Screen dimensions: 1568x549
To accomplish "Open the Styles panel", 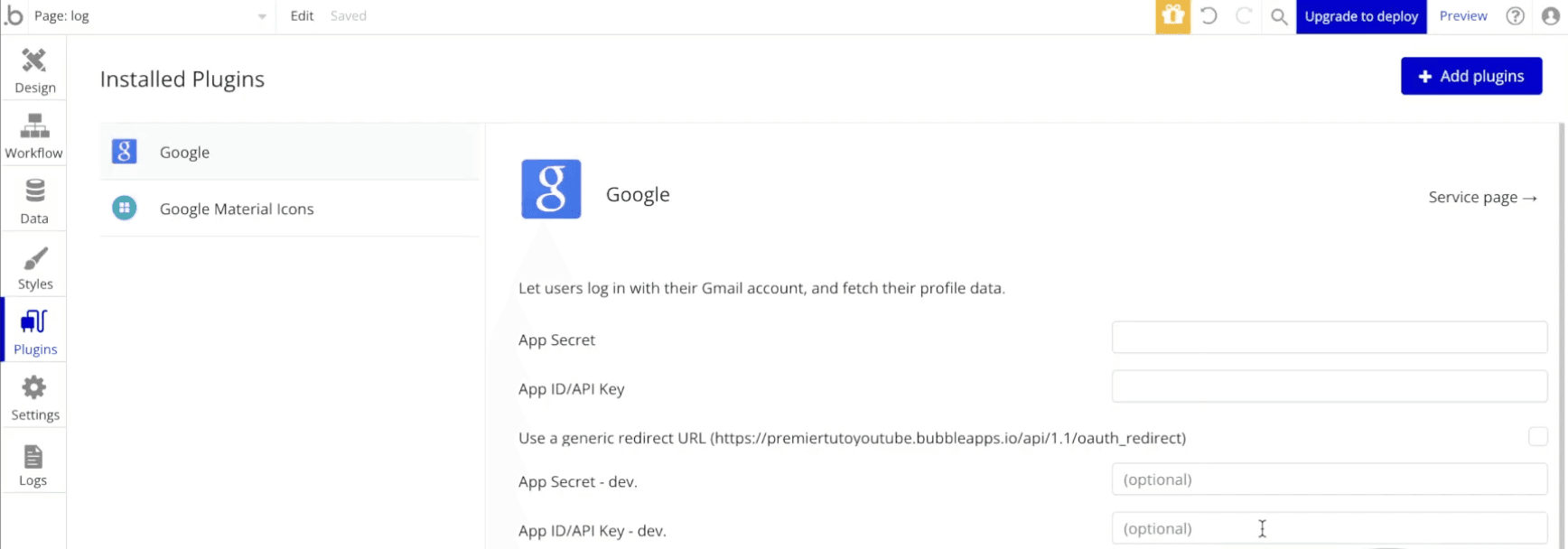I will click(x=34, y=265).
